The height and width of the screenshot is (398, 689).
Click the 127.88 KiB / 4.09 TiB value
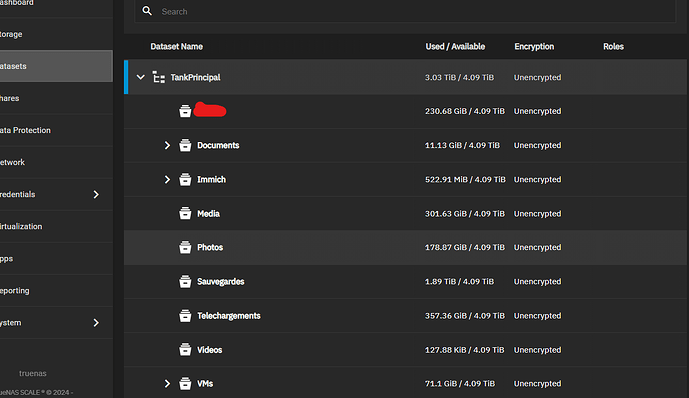465,350
